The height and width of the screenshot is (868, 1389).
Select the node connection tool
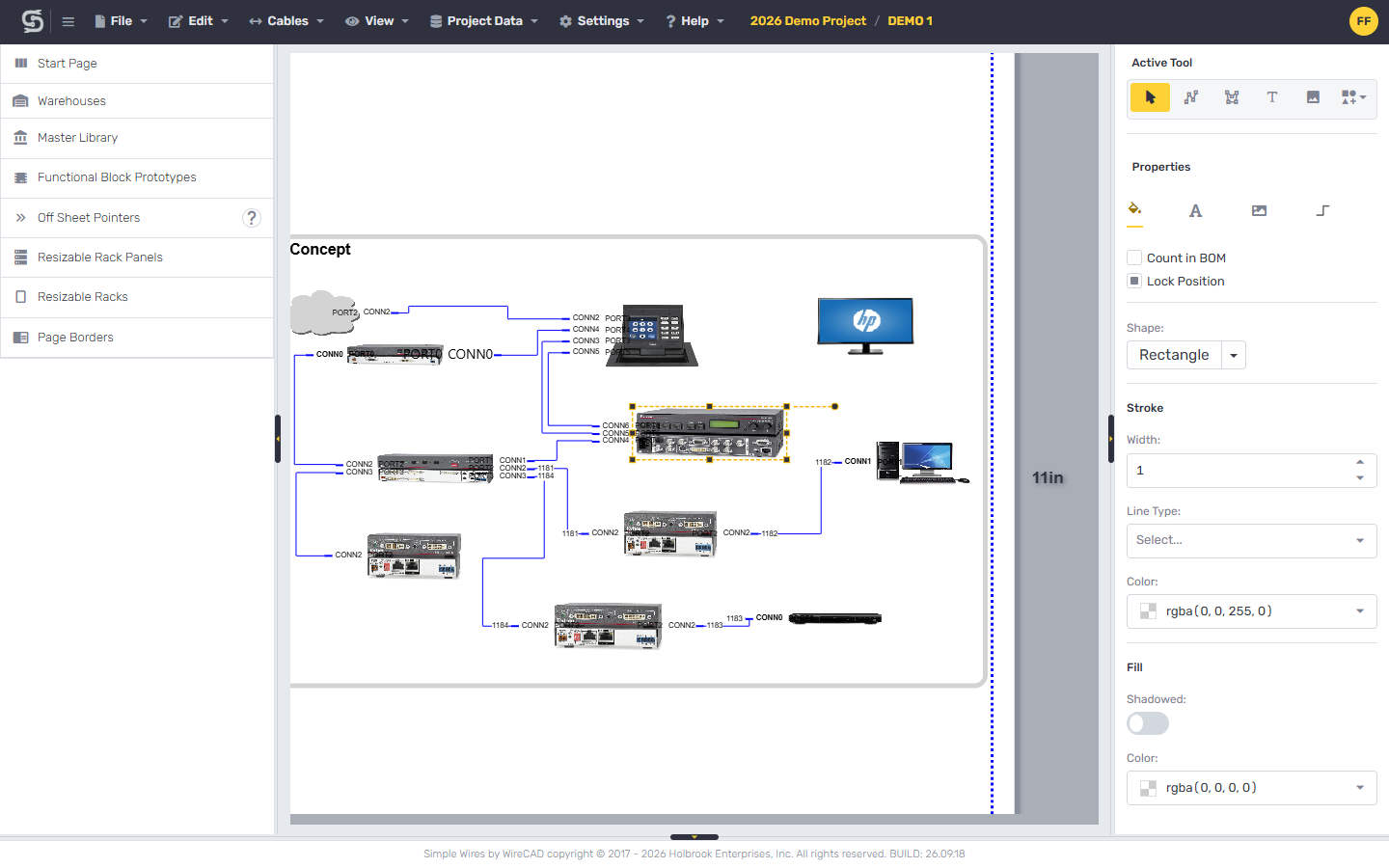click(x=1232, y=97)
